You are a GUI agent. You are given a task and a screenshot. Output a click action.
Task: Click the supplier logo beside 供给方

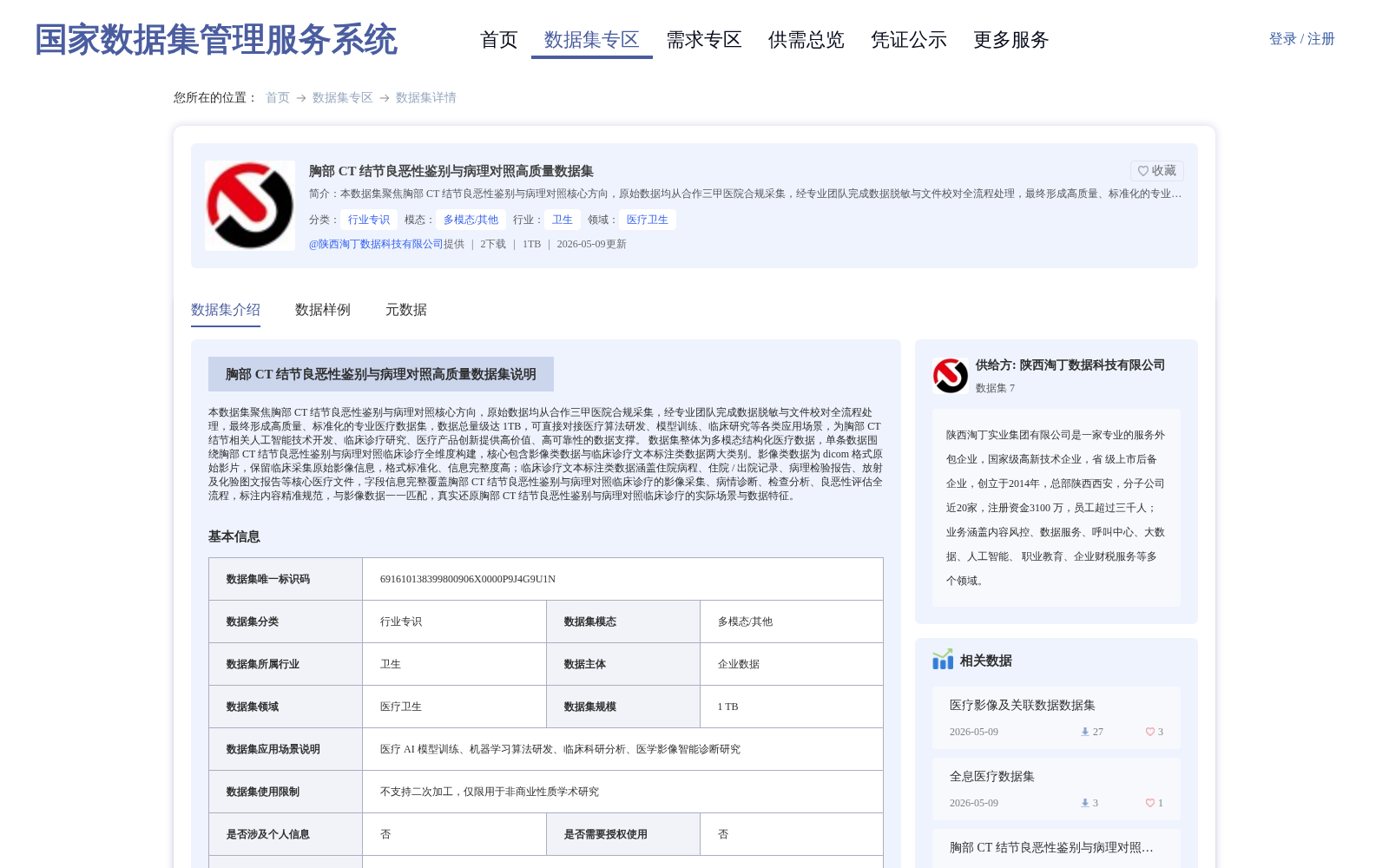pos(951,376)
